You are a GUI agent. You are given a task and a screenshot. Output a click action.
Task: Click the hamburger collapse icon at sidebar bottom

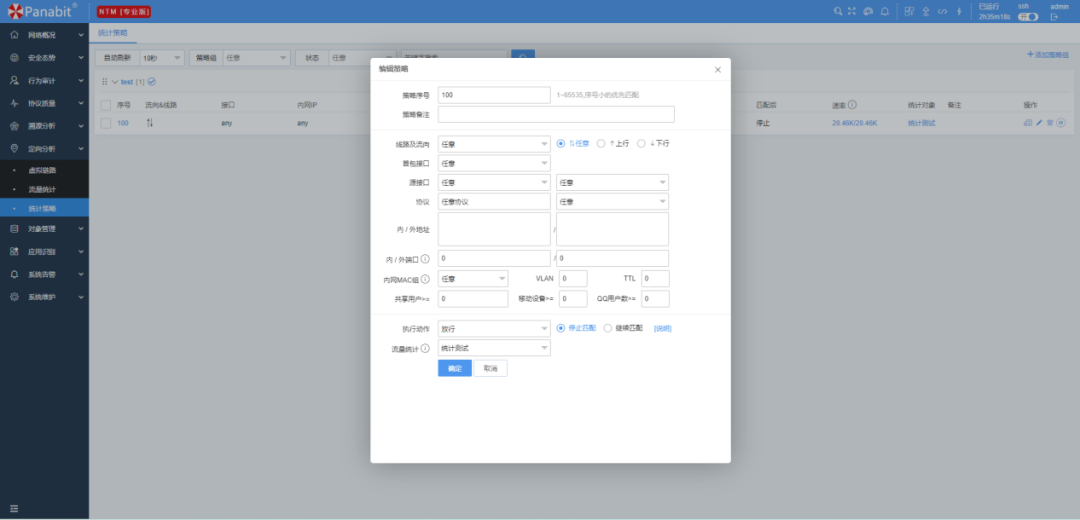click(14, 509)
